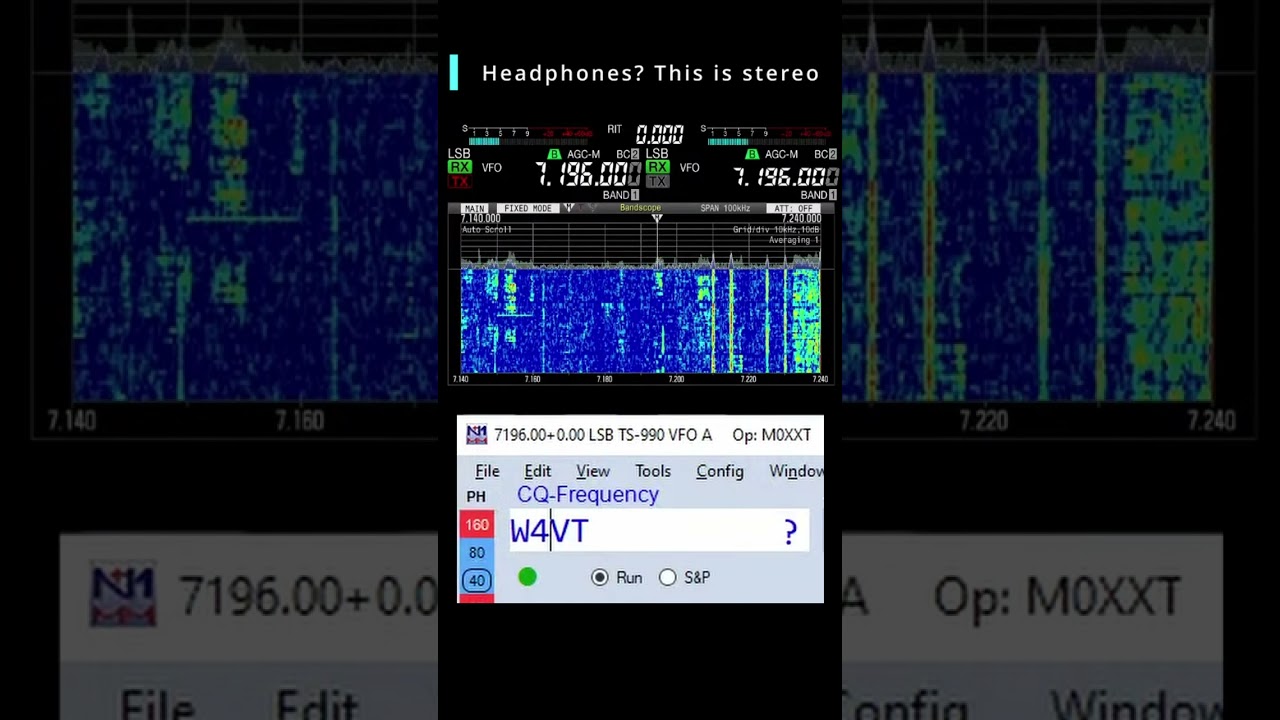The width and height of the screenshot is (1280, 720).
Task: Click the sub receiver BAND 1 indicator
Action: tap(818, 195)
